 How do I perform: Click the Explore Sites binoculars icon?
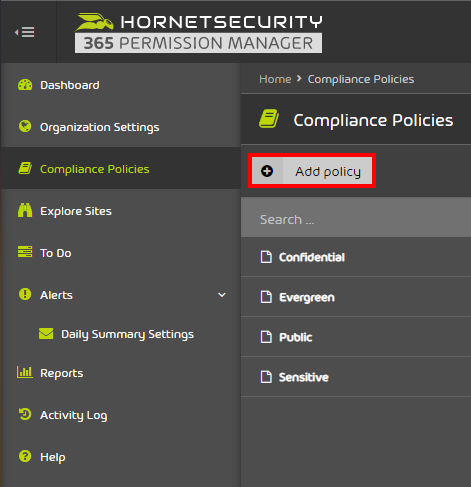tap(25, 210)
